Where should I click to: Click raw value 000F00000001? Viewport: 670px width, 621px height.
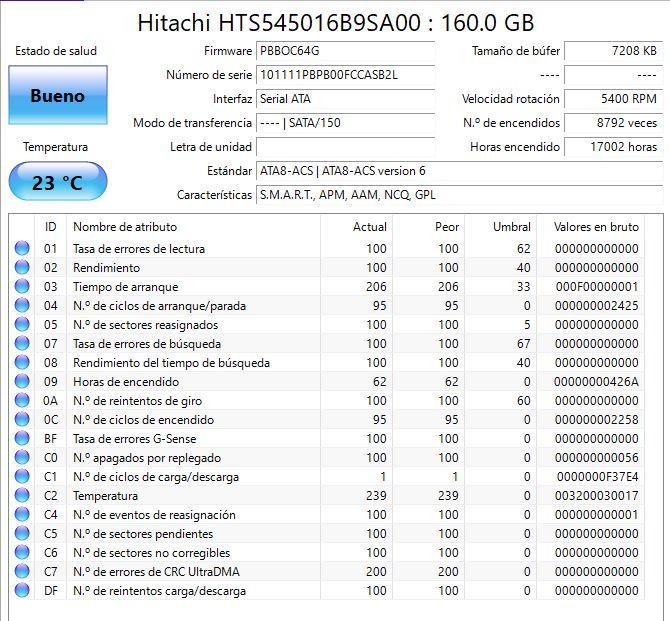coord(597,287)
